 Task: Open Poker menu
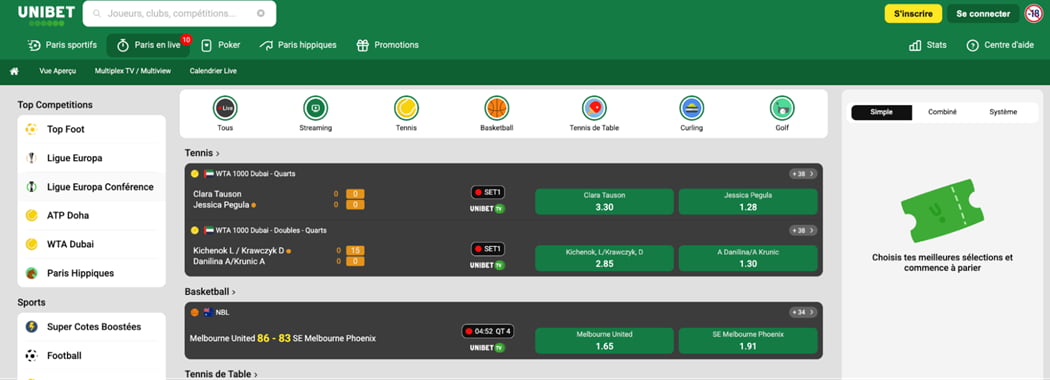[220, 45]
